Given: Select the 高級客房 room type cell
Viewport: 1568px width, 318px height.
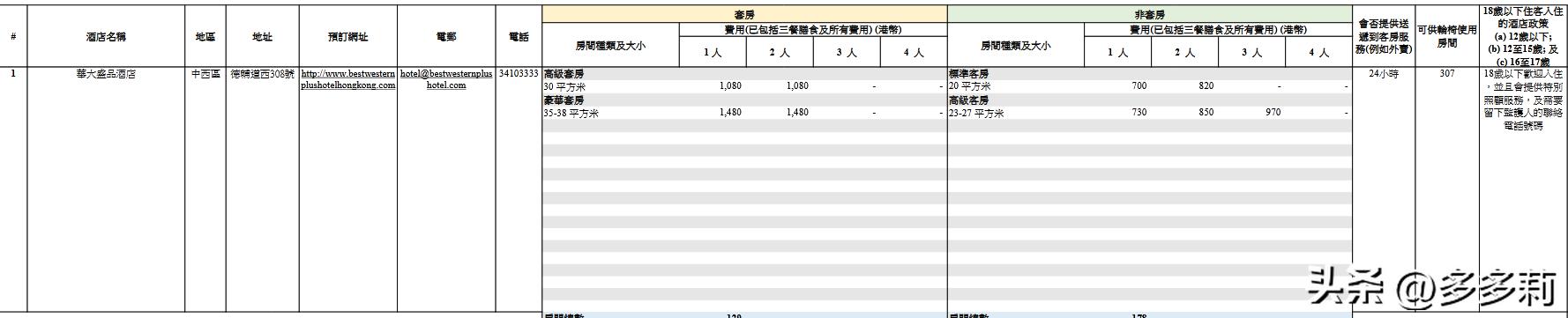Looking at the screenshot, I should 968,100.
